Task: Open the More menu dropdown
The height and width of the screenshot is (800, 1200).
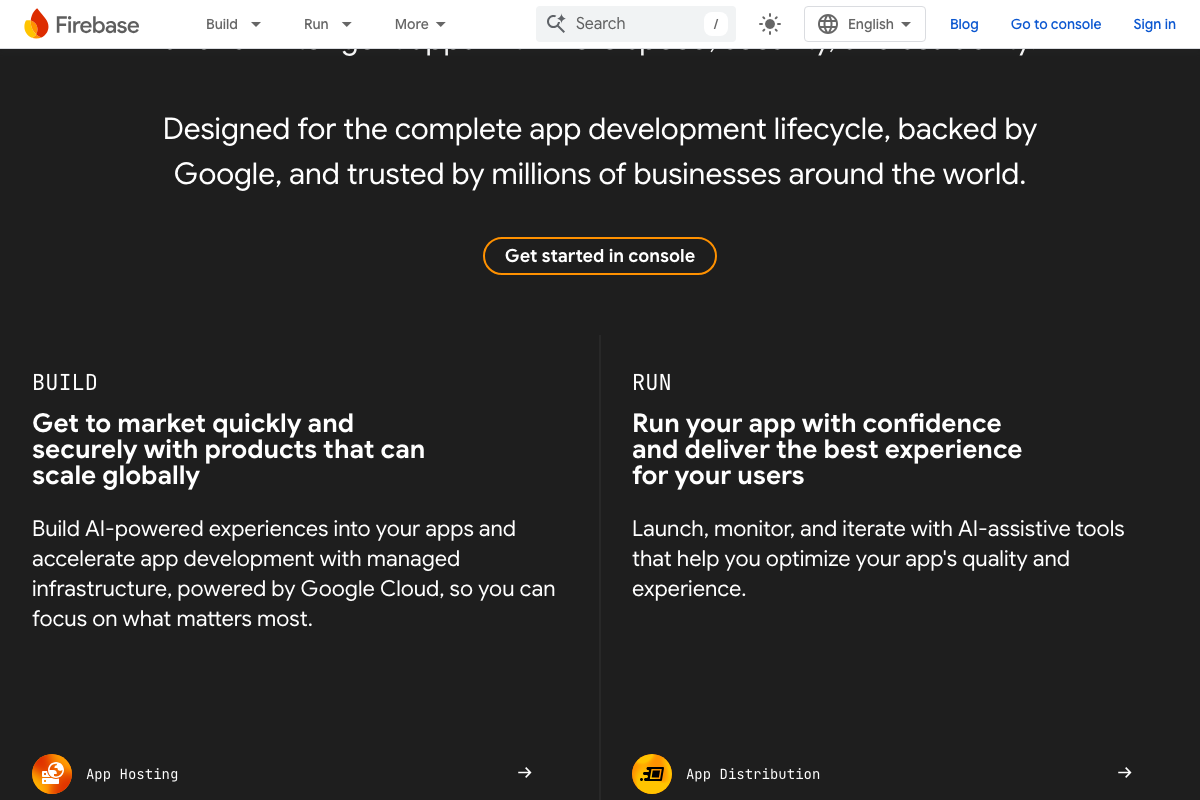Action: pyautogui.click(x=420, y=24)
